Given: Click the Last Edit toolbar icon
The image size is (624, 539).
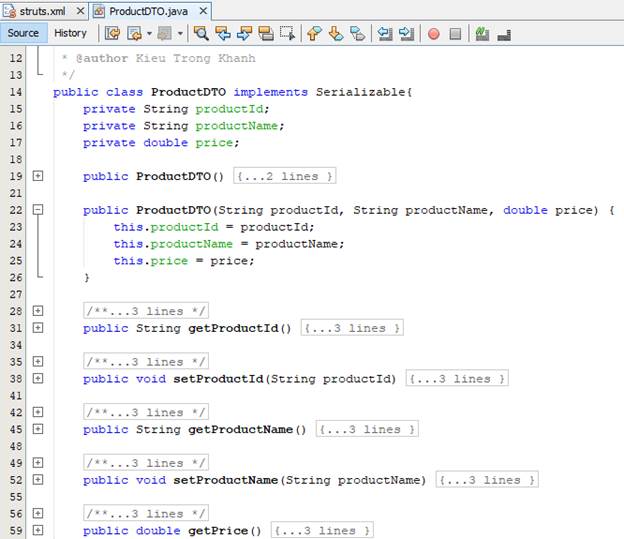Looking at the screenshot, I should (x=113, y=33).
